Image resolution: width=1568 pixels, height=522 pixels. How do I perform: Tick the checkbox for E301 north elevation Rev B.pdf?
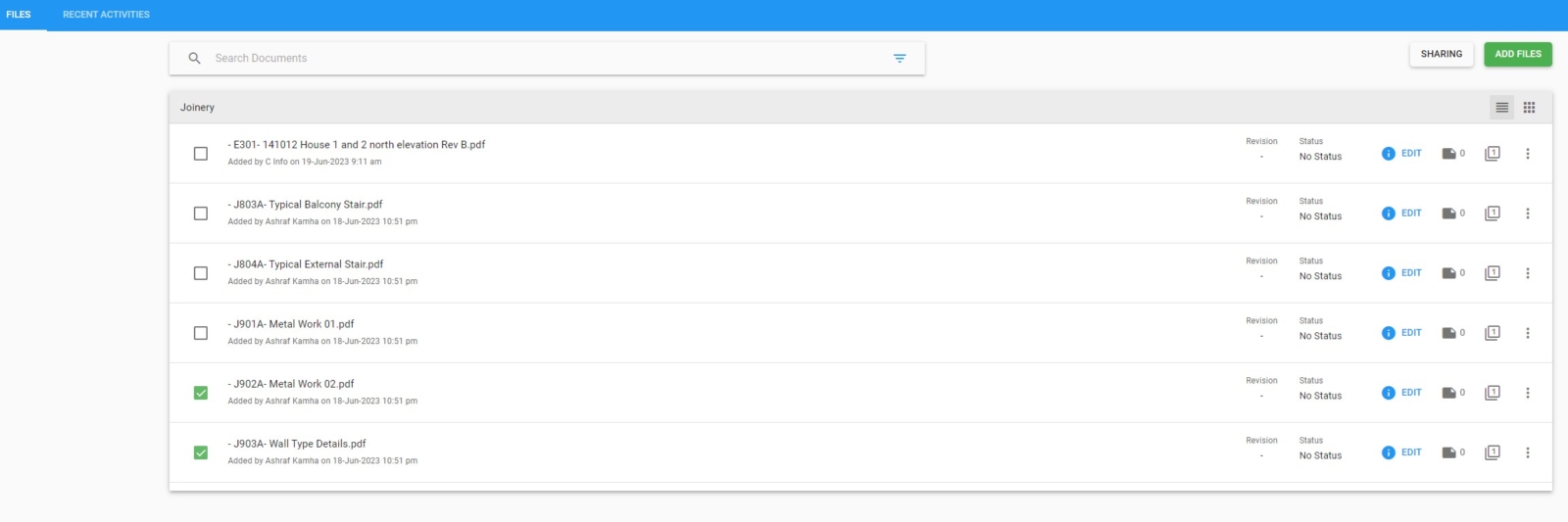click(201, 154)
